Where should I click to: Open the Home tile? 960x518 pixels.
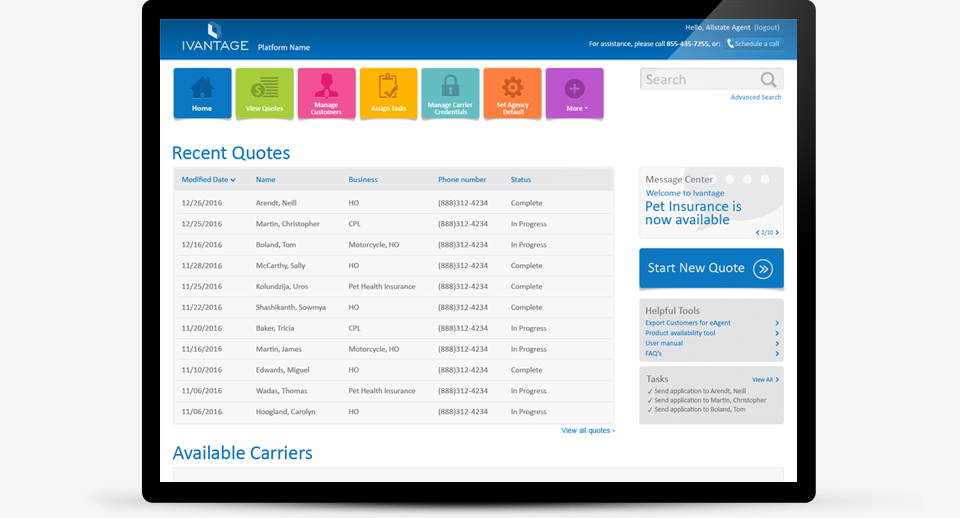point(202,93)
